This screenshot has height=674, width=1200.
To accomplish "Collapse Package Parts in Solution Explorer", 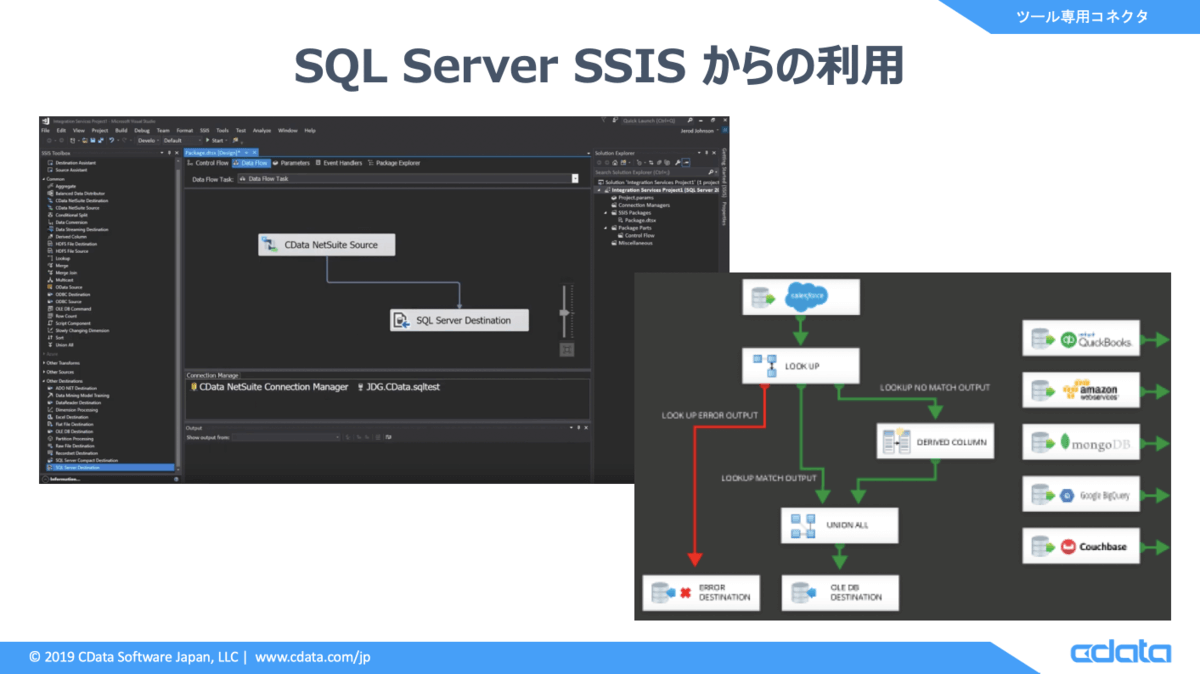I will pos(605,228).
